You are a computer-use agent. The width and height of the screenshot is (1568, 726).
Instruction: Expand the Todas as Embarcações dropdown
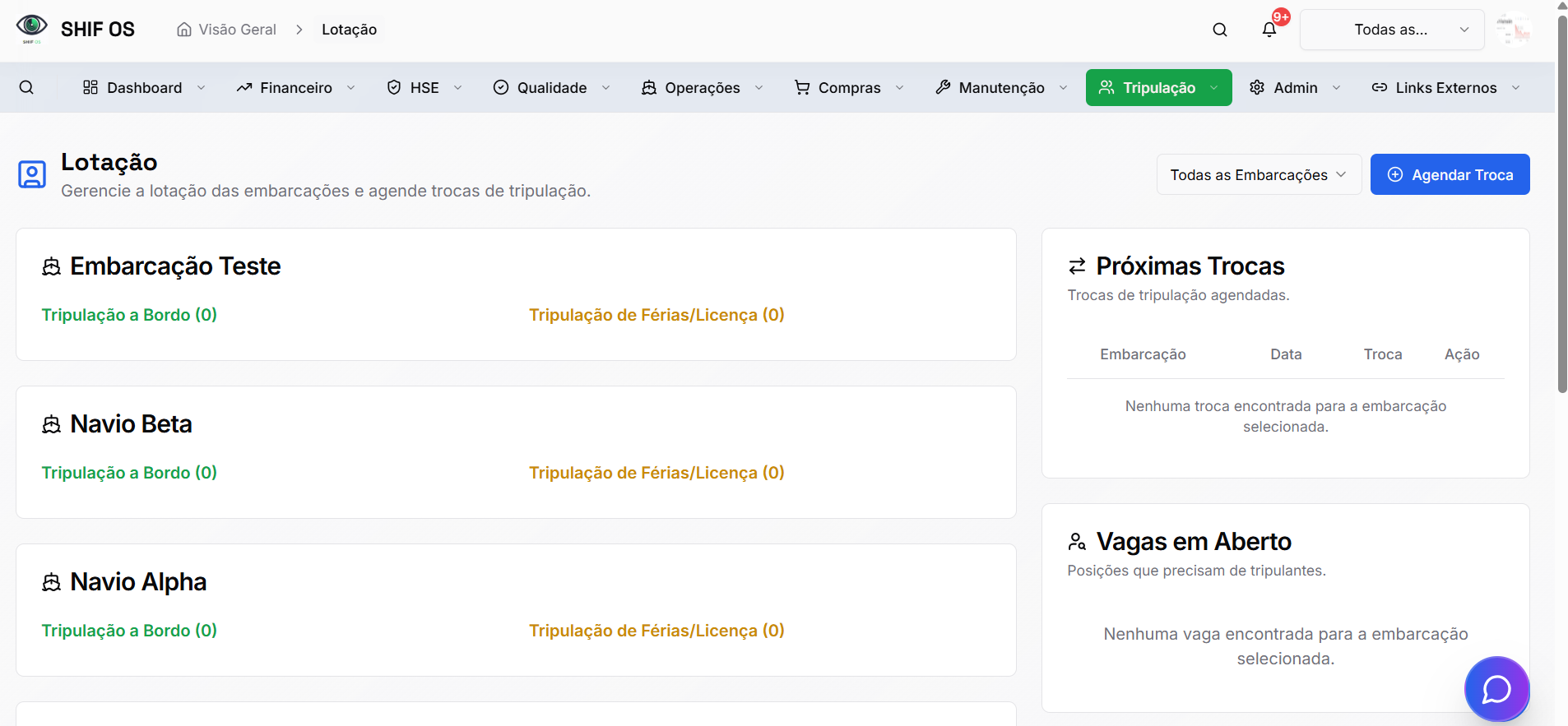coord(1258,174)
